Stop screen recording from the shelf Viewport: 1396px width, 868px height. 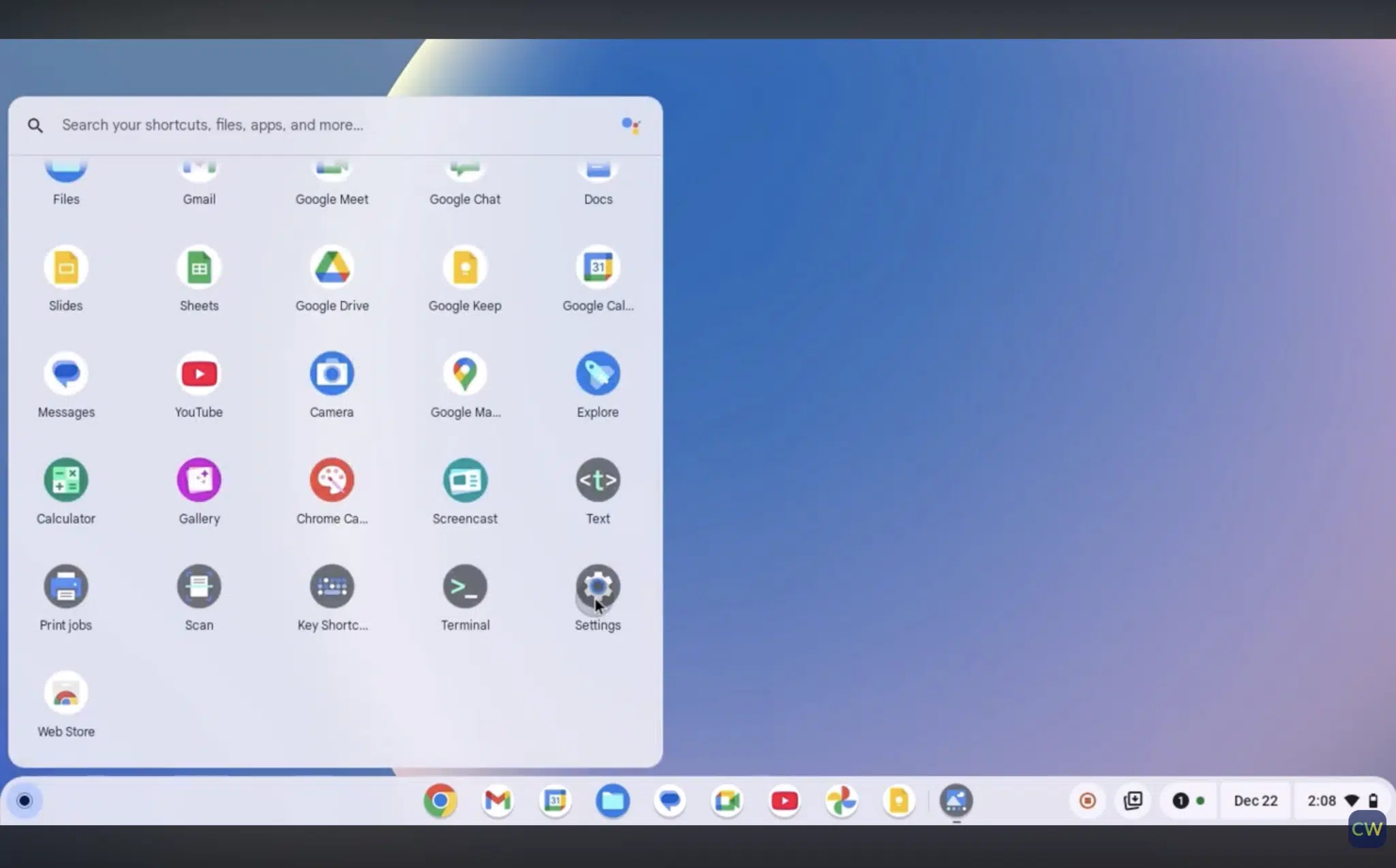pyautogui.click(x=1088, y=801)
